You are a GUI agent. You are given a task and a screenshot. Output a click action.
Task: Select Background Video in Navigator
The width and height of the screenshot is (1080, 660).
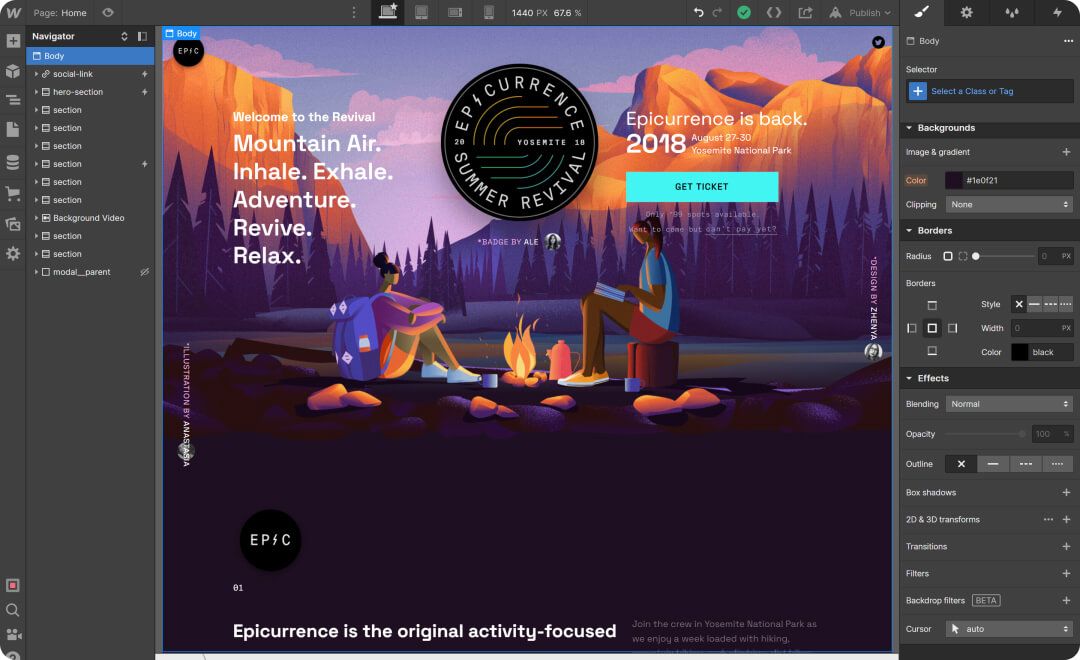click(90, 218)
